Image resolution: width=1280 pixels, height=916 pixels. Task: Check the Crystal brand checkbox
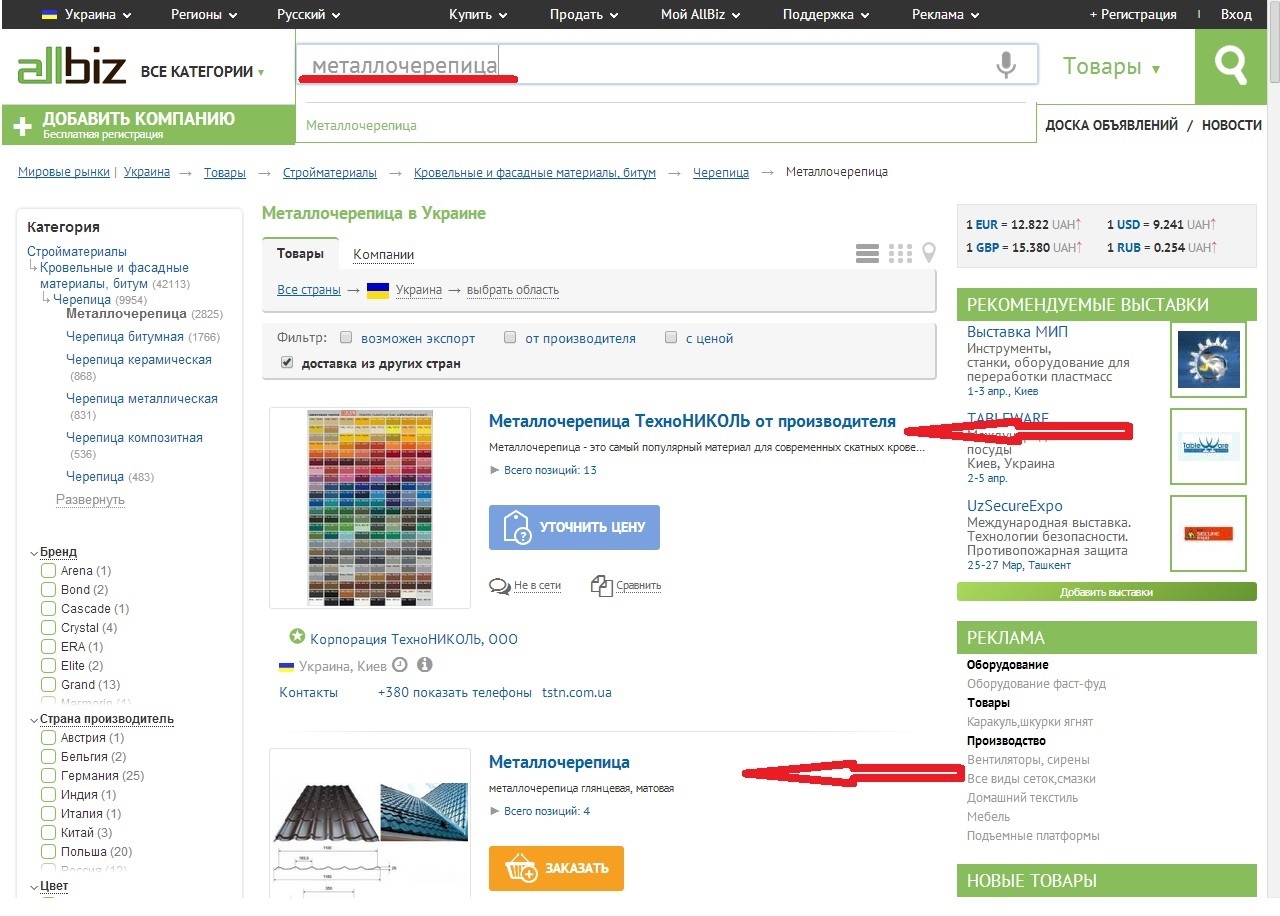coord(48,628)
